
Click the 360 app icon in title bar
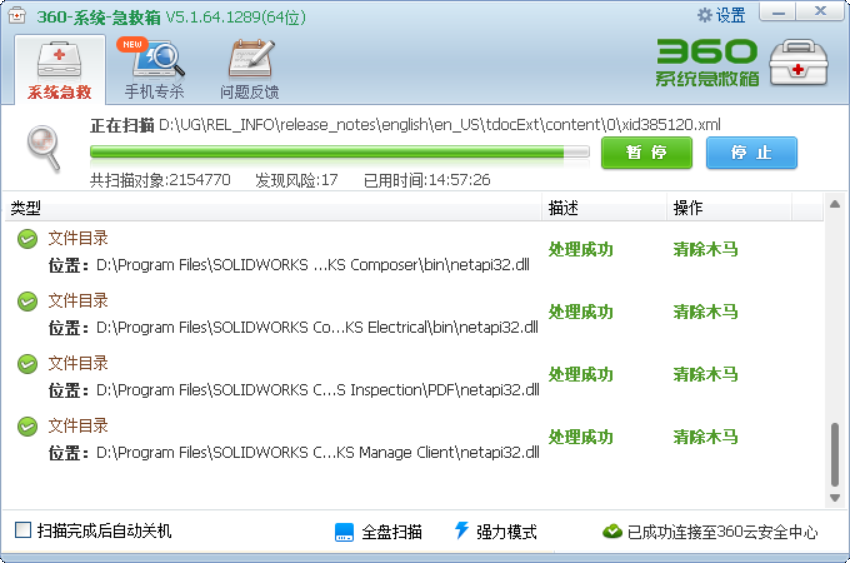(17, 16)
